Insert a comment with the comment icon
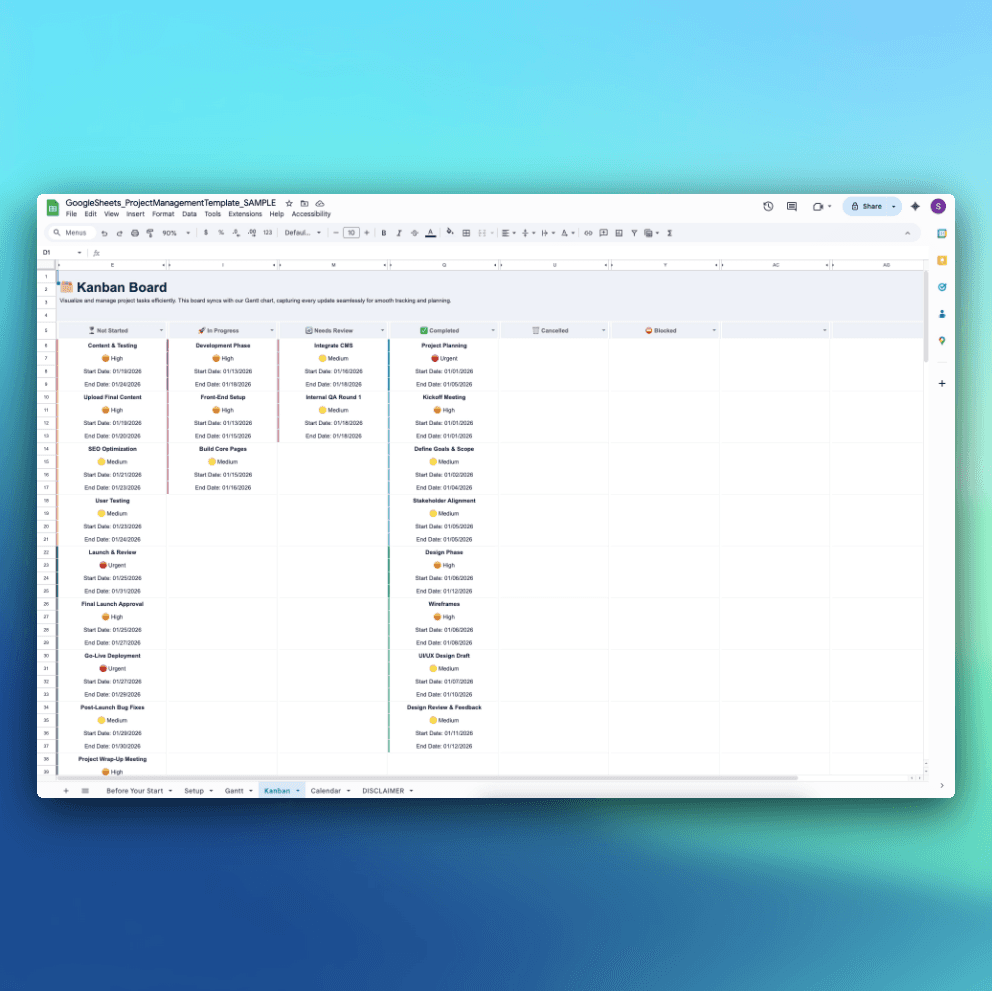This screenshot has height=991, width=992. 603,232
